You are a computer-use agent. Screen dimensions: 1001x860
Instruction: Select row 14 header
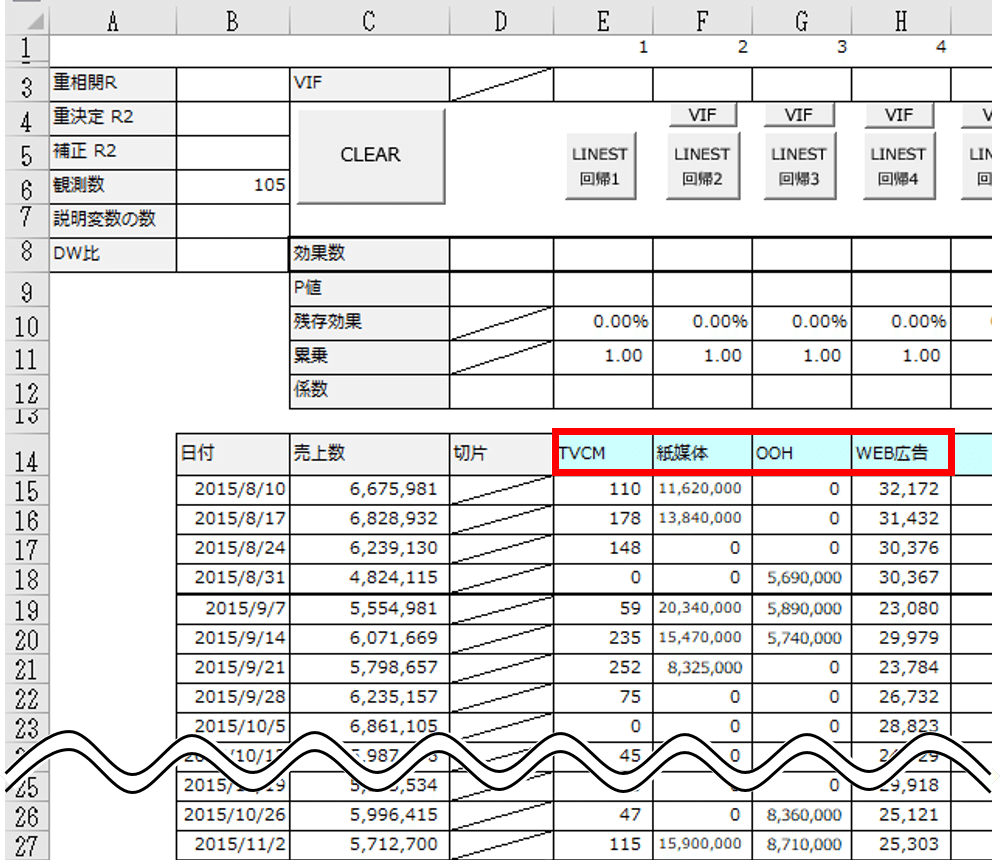coord(27,455)
